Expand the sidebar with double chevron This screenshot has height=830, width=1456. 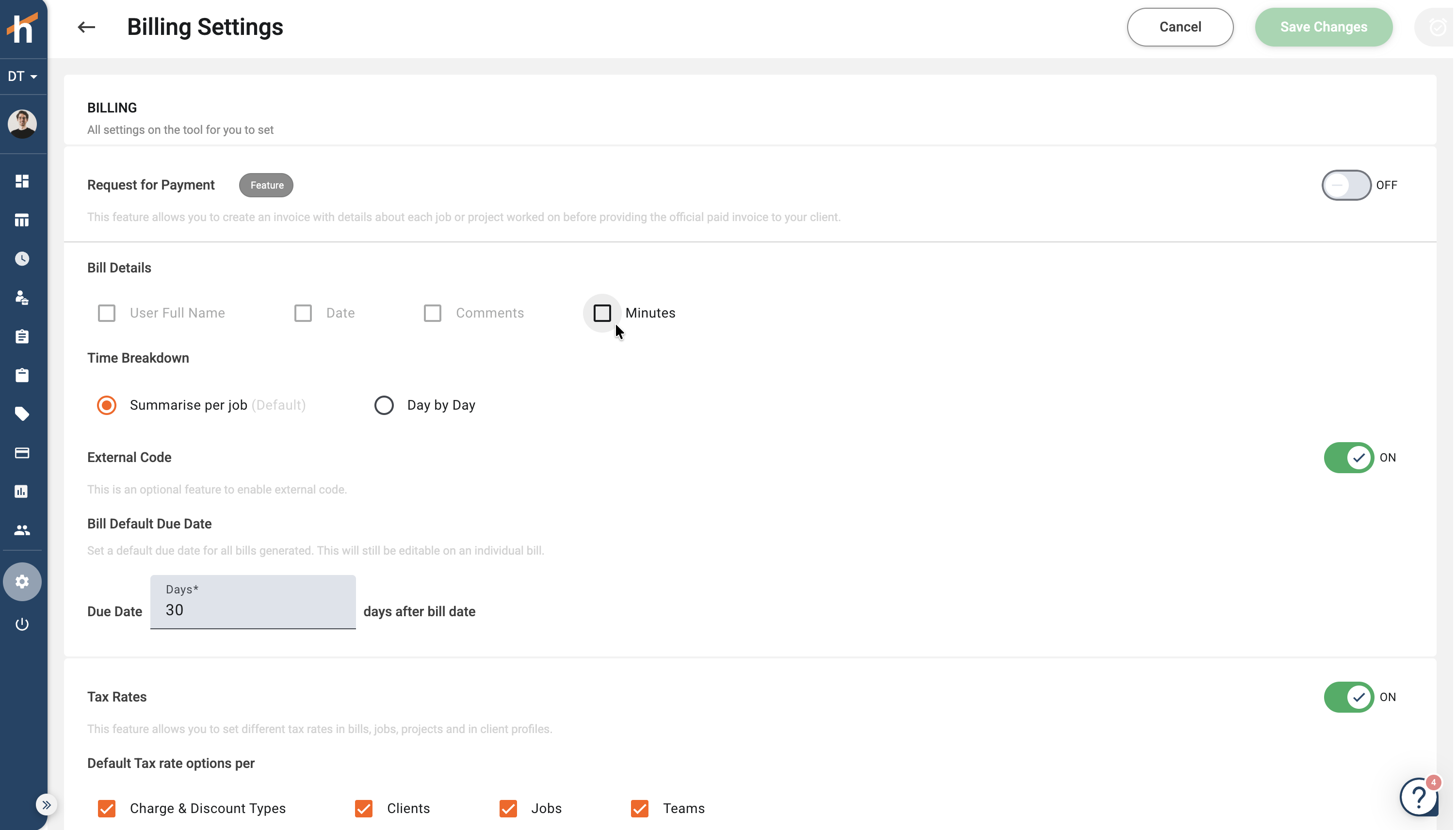pyautogui.click(x=46, y=805)
